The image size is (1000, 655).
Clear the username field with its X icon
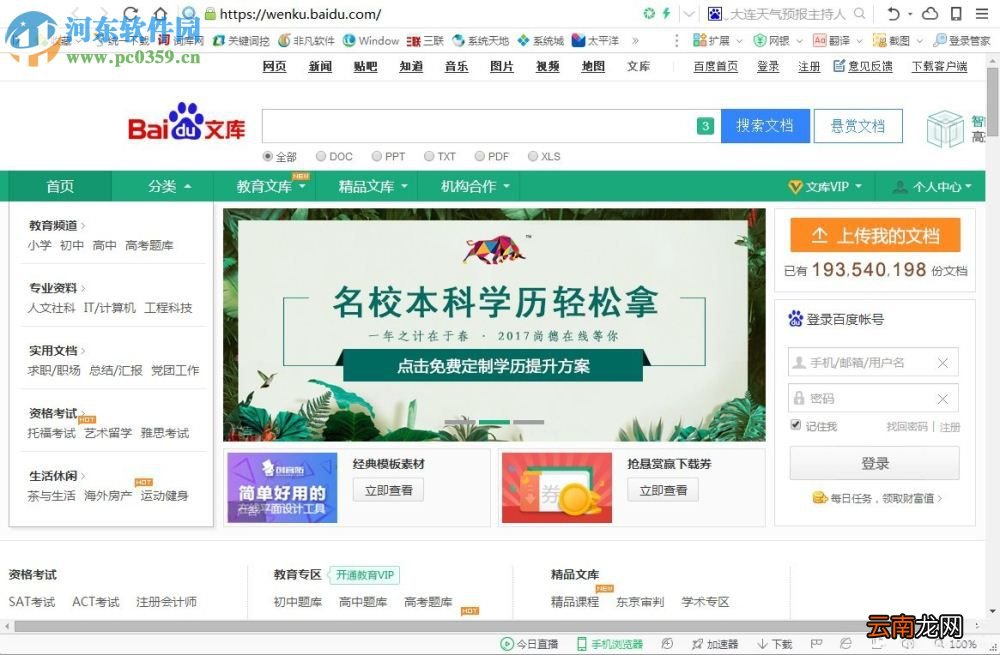943,363
